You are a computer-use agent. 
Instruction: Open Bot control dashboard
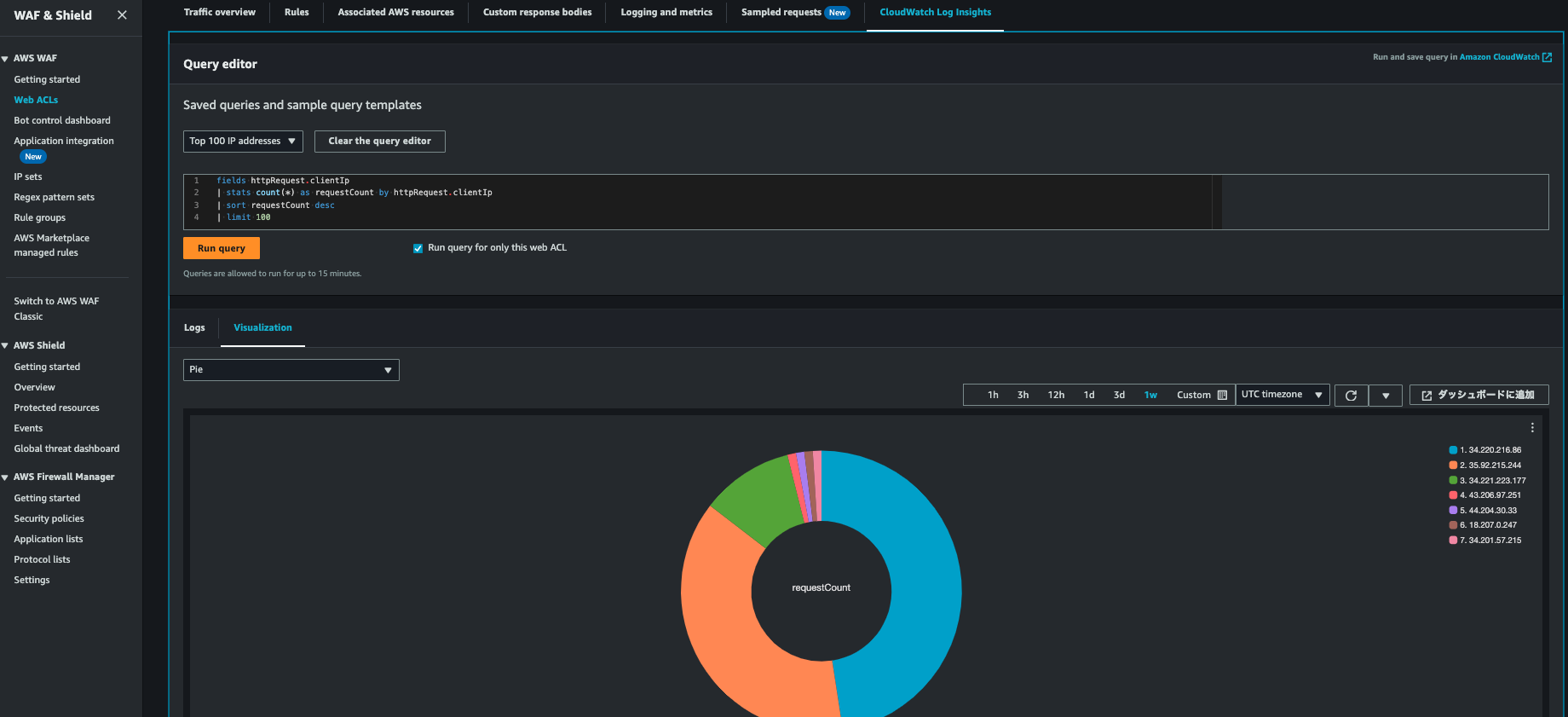62,121
